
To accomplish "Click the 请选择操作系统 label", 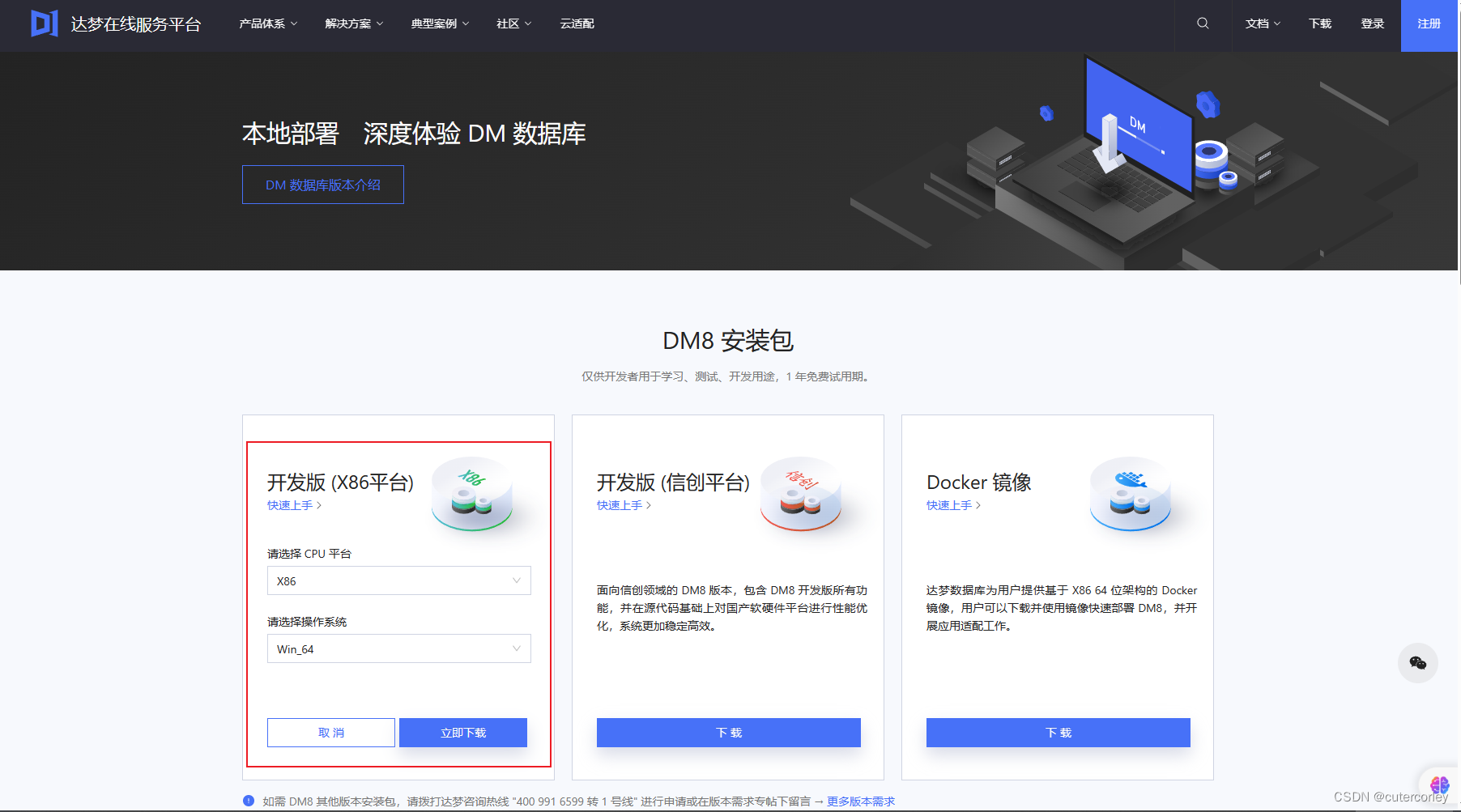I will click(307, 622).
